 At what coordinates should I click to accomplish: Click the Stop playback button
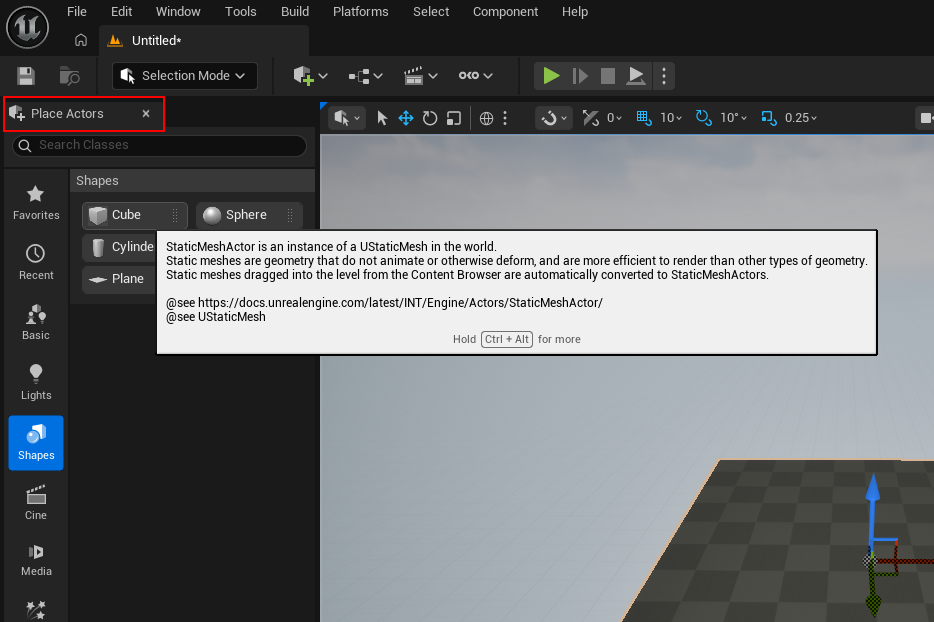(x=608, y=76)
